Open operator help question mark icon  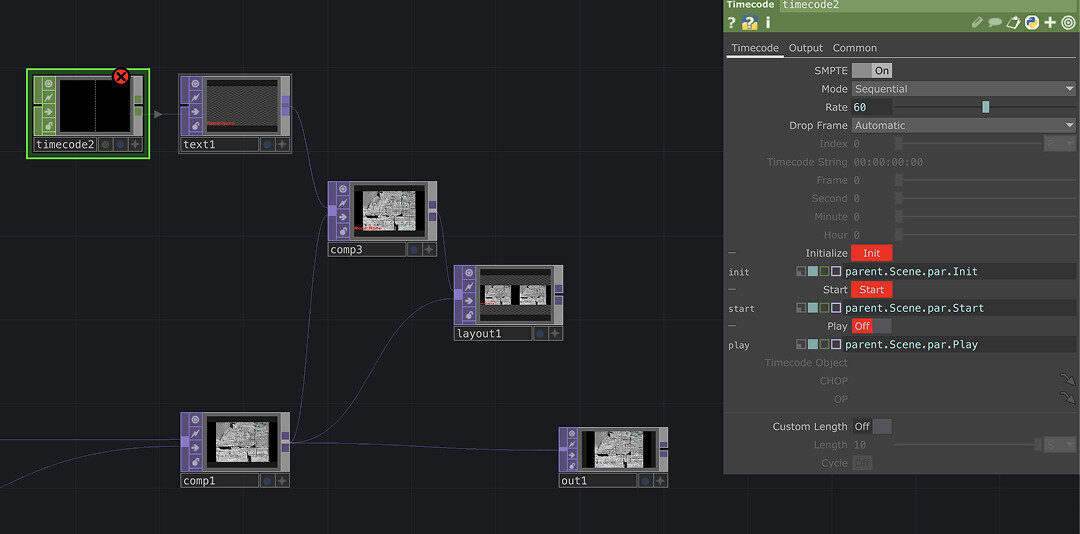point(732,23)
